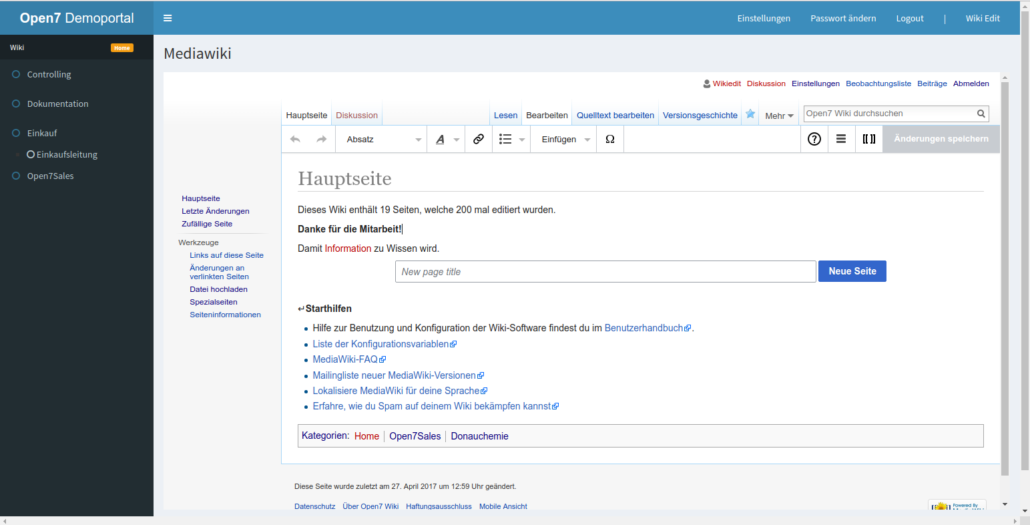The image size is (1030, 525).
Task: Open the Diskussion page tab
Action: pyautogui.click(x=357, y=115)
